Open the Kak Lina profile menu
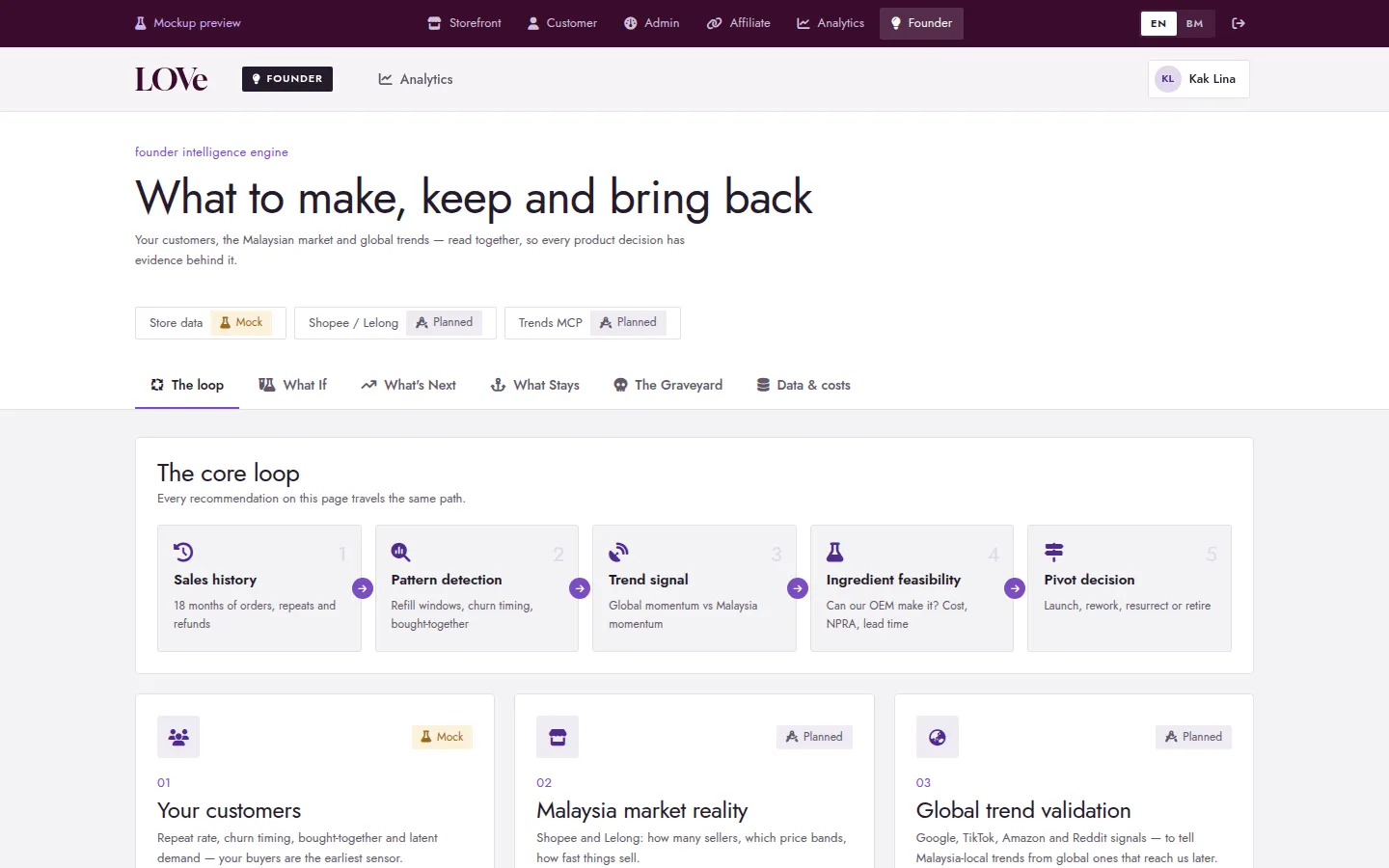 pos(1199,79)
